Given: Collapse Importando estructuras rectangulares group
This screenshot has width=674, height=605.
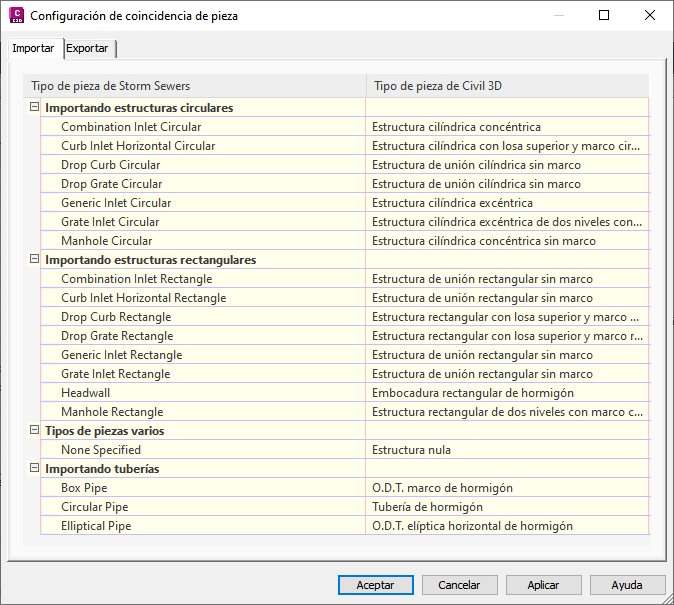Looking at the screenshot, I should click(35, 260).
